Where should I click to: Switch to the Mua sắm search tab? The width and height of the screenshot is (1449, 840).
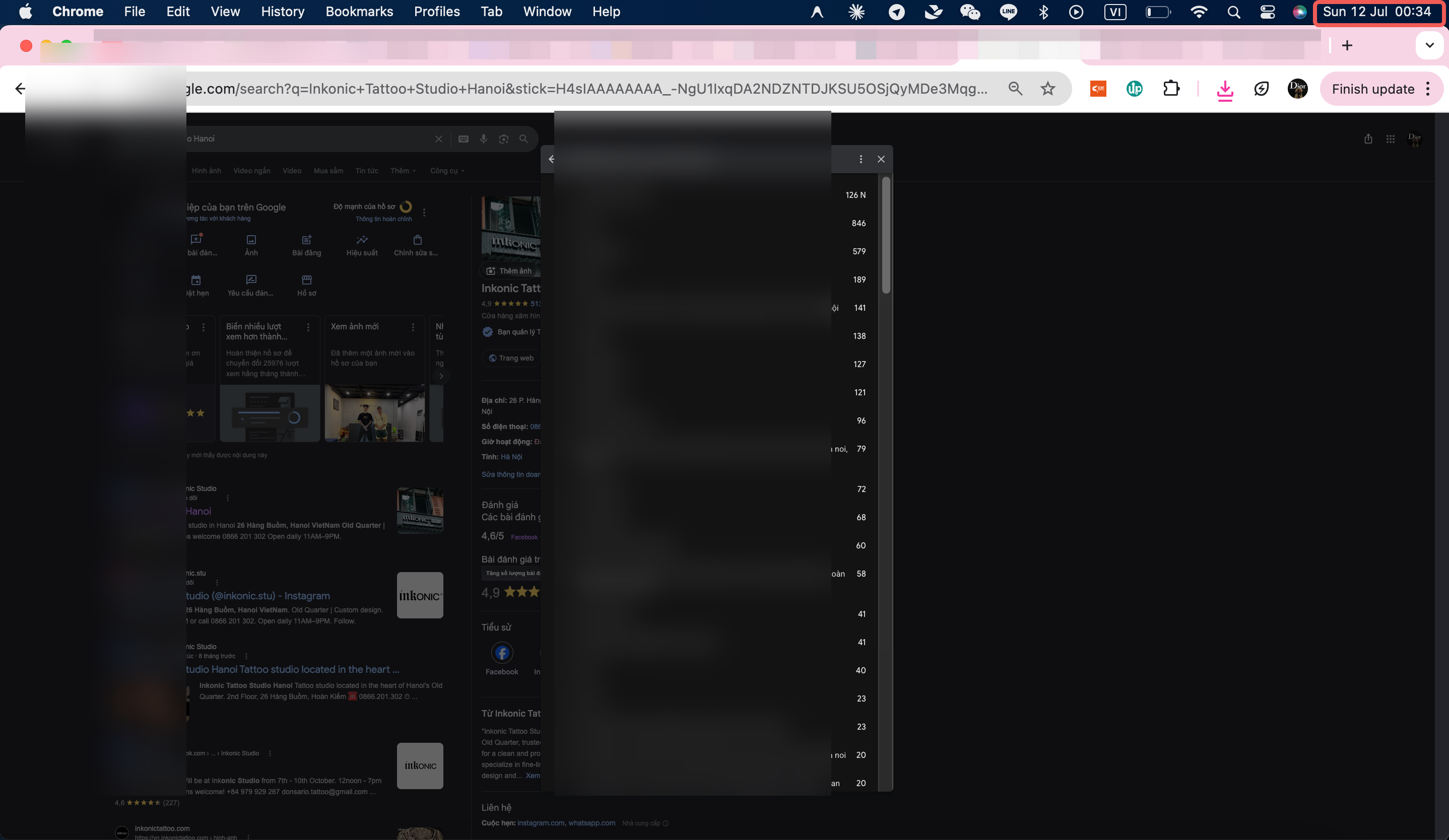pos(328,171)
